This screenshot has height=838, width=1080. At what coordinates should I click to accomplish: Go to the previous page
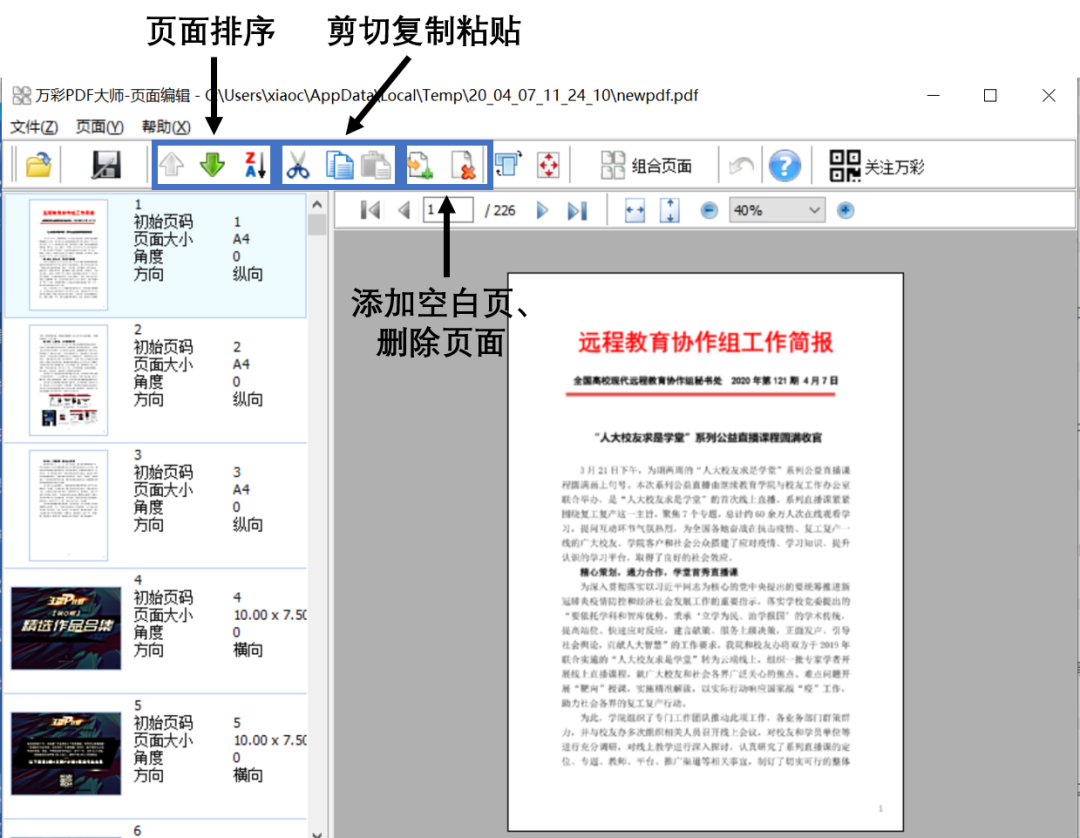click(404, 211)
